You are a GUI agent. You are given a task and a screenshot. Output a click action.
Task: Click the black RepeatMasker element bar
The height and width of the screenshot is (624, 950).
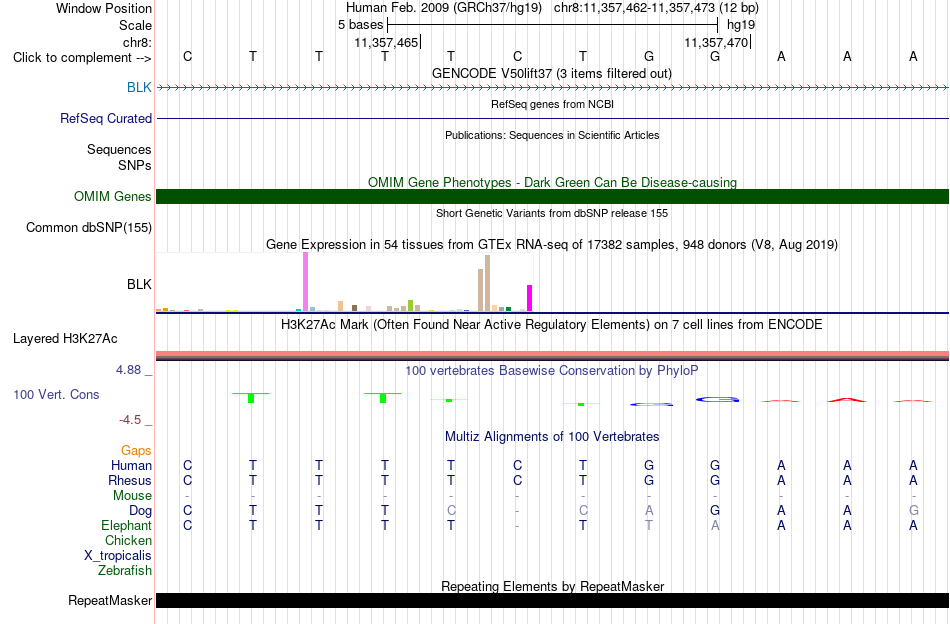(553, 600)
